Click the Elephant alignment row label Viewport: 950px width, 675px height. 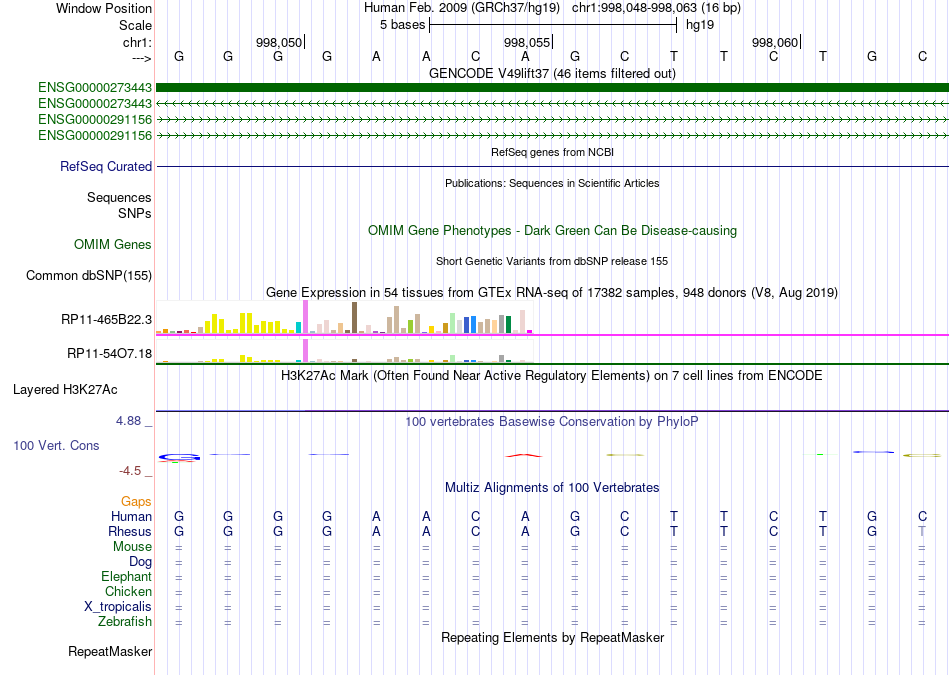pyautogui.click(x=126, y=576)
